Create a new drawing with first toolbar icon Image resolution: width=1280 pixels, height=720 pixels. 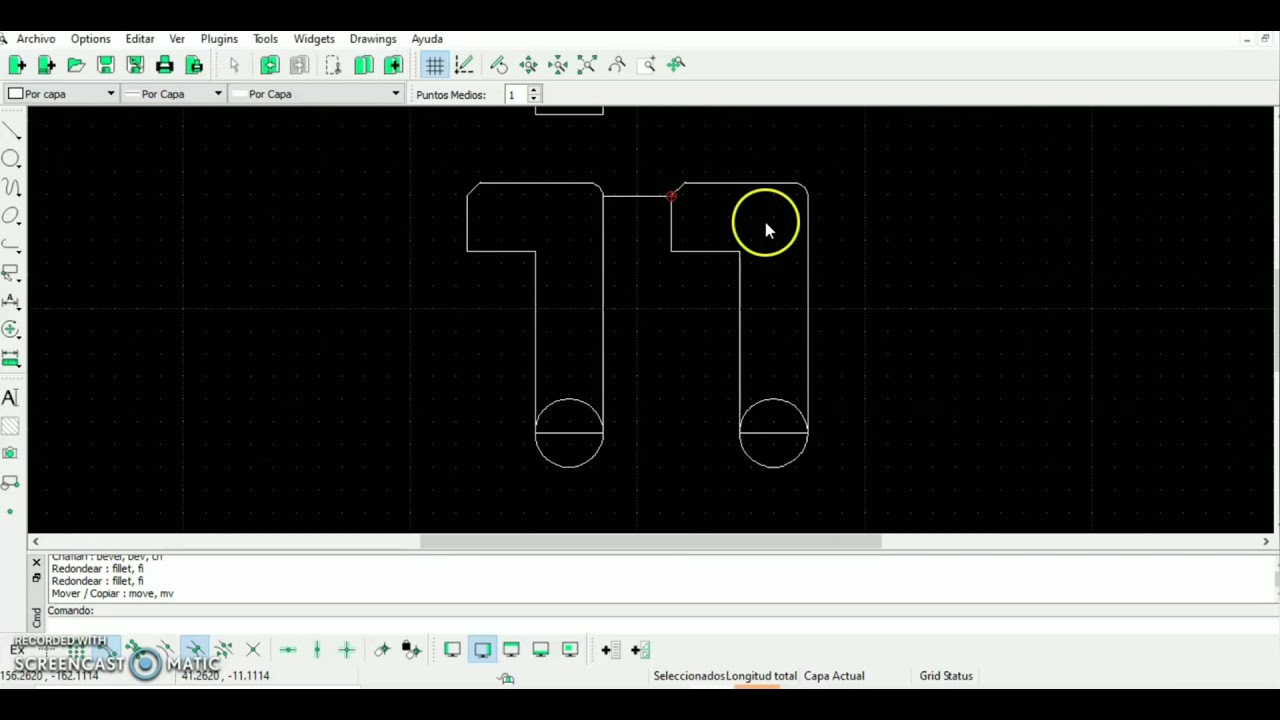(x=17, y=65)
